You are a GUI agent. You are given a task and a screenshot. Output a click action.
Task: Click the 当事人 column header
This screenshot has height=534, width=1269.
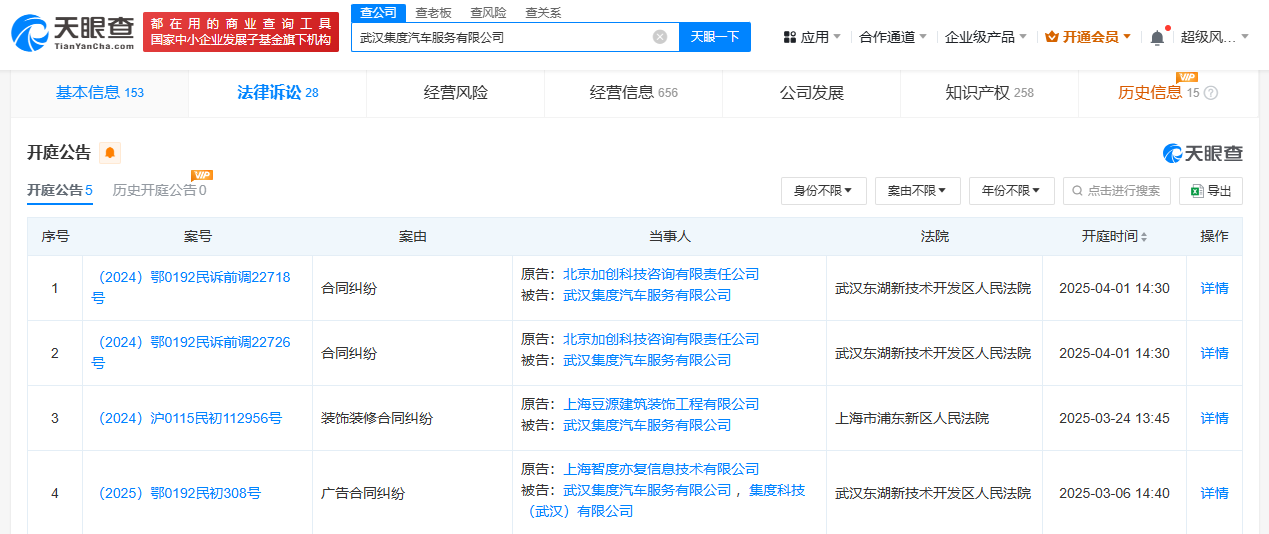(669, 237)
